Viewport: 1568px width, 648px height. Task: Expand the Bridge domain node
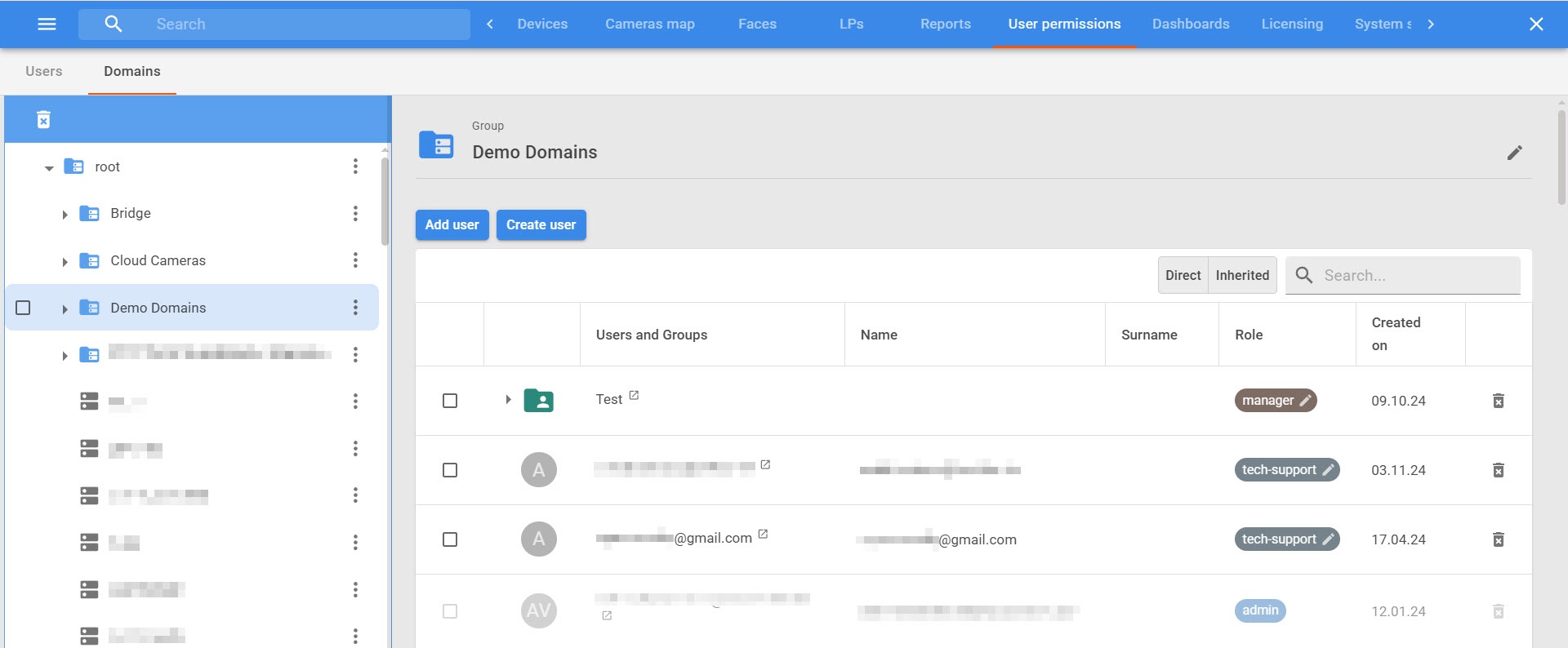coord(65,214)
